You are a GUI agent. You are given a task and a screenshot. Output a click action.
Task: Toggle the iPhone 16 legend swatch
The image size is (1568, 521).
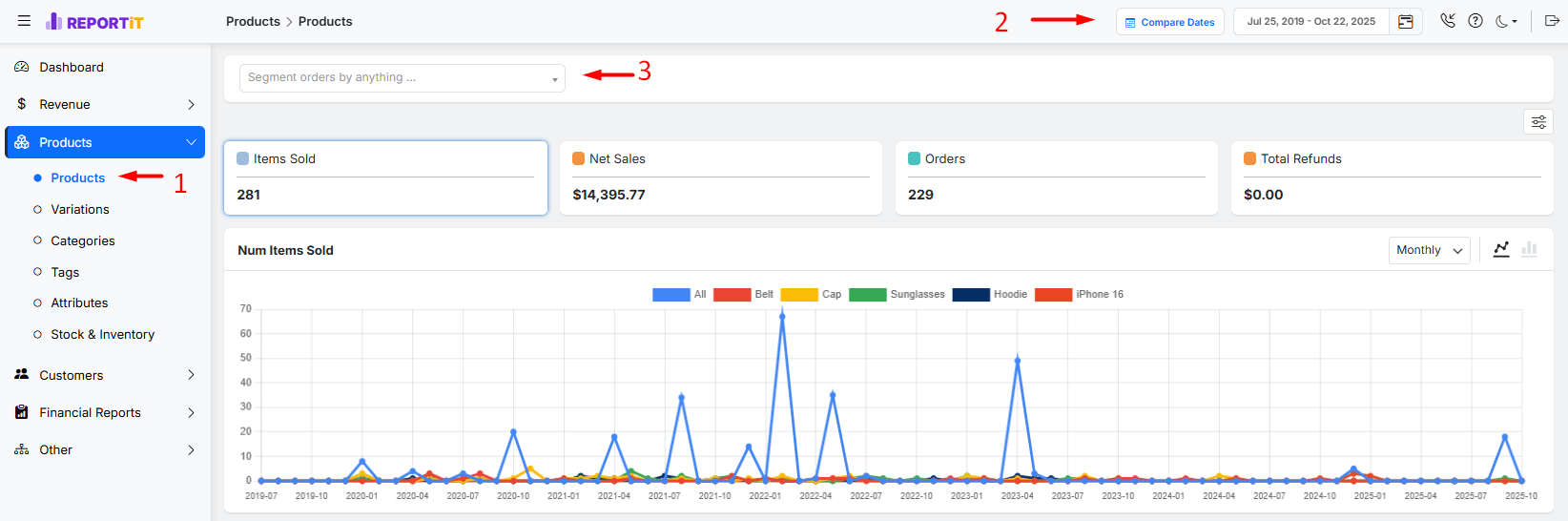[x=1054, y=294]
